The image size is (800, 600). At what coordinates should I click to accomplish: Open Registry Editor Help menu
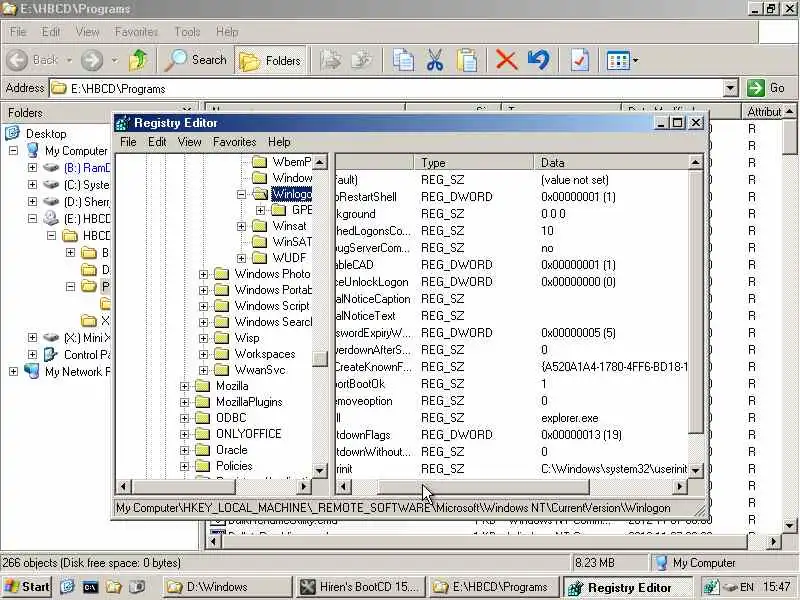tap(279, 142)
